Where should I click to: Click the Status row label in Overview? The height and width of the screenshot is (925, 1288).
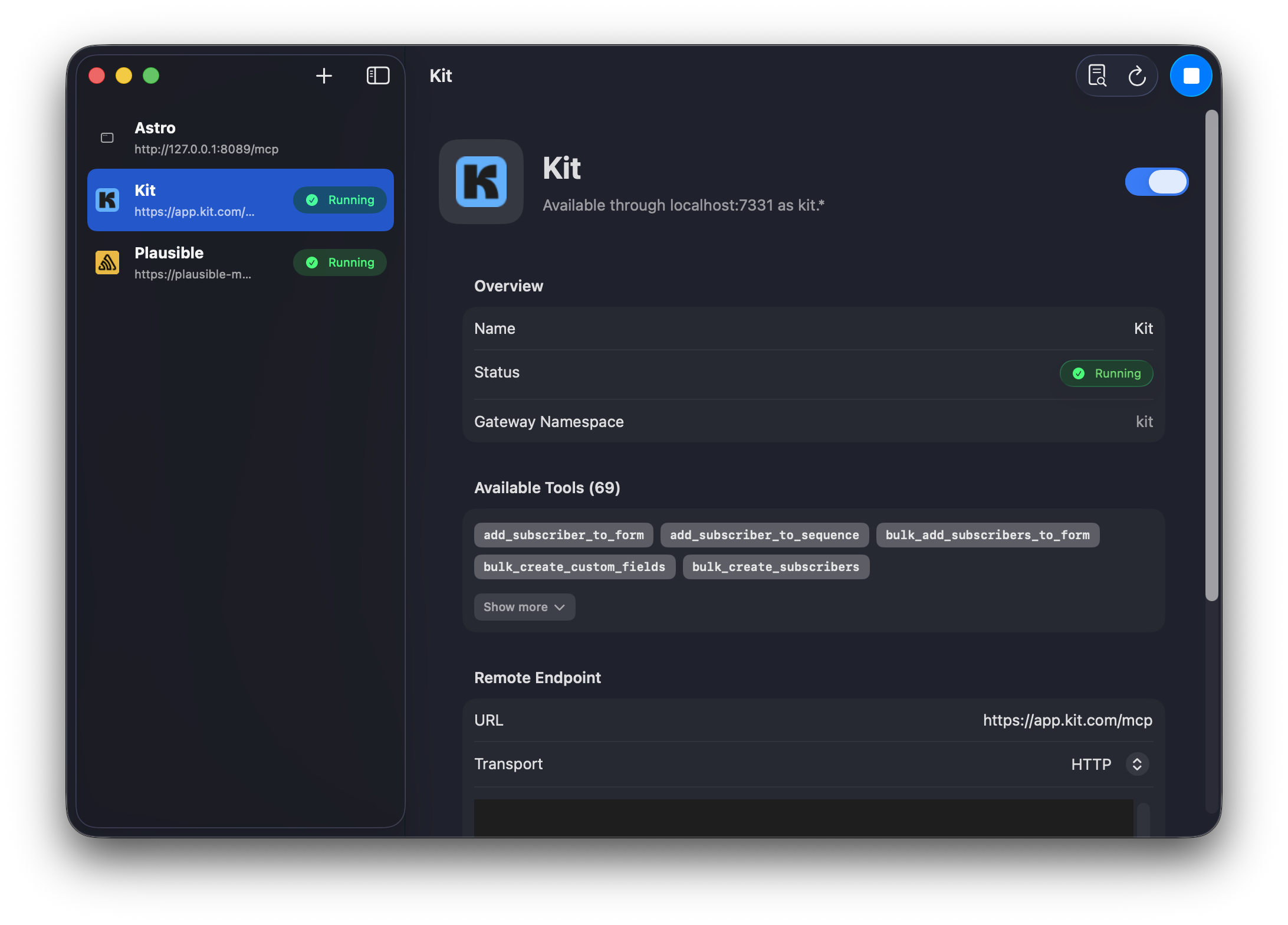[497, 372]
